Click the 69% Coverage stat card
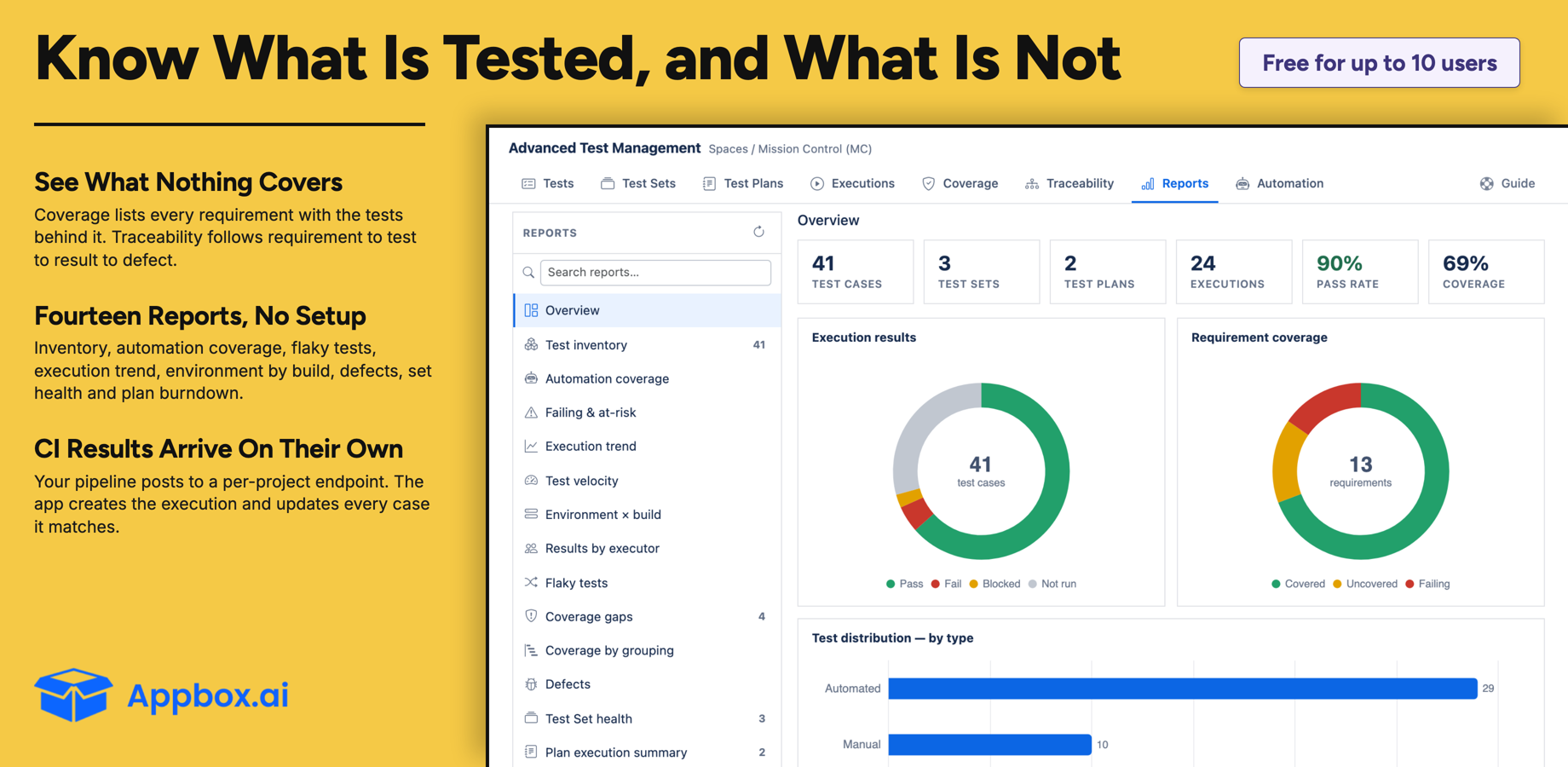This screenshot has height=767, width=1568. click(1486, 272)
